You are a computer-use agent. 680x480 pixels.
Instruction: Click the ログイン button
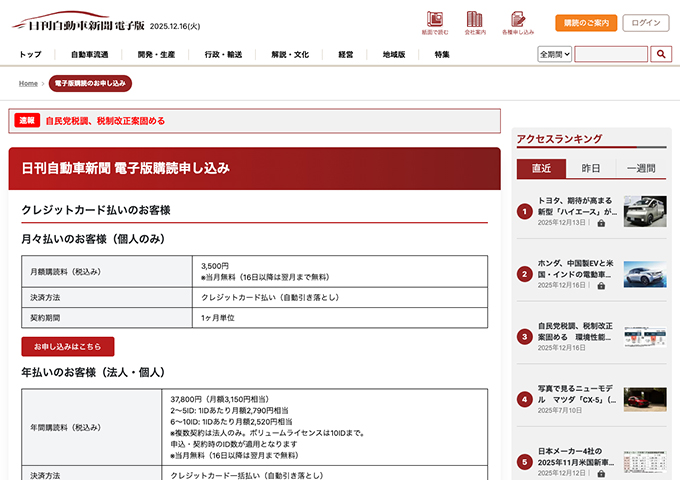[646, 23]
